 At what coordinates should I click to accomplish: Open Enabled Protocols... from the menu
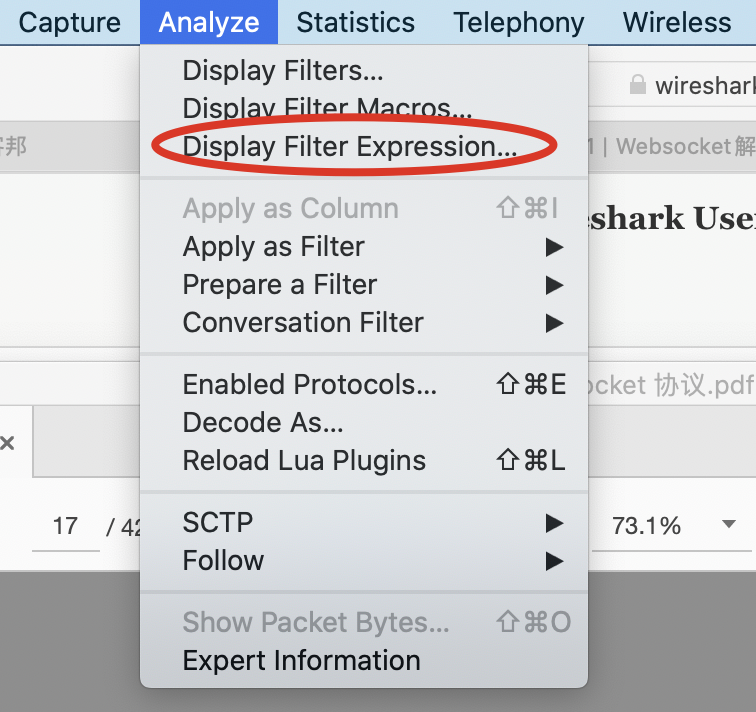pyautogui.click(x=310, y=385)
